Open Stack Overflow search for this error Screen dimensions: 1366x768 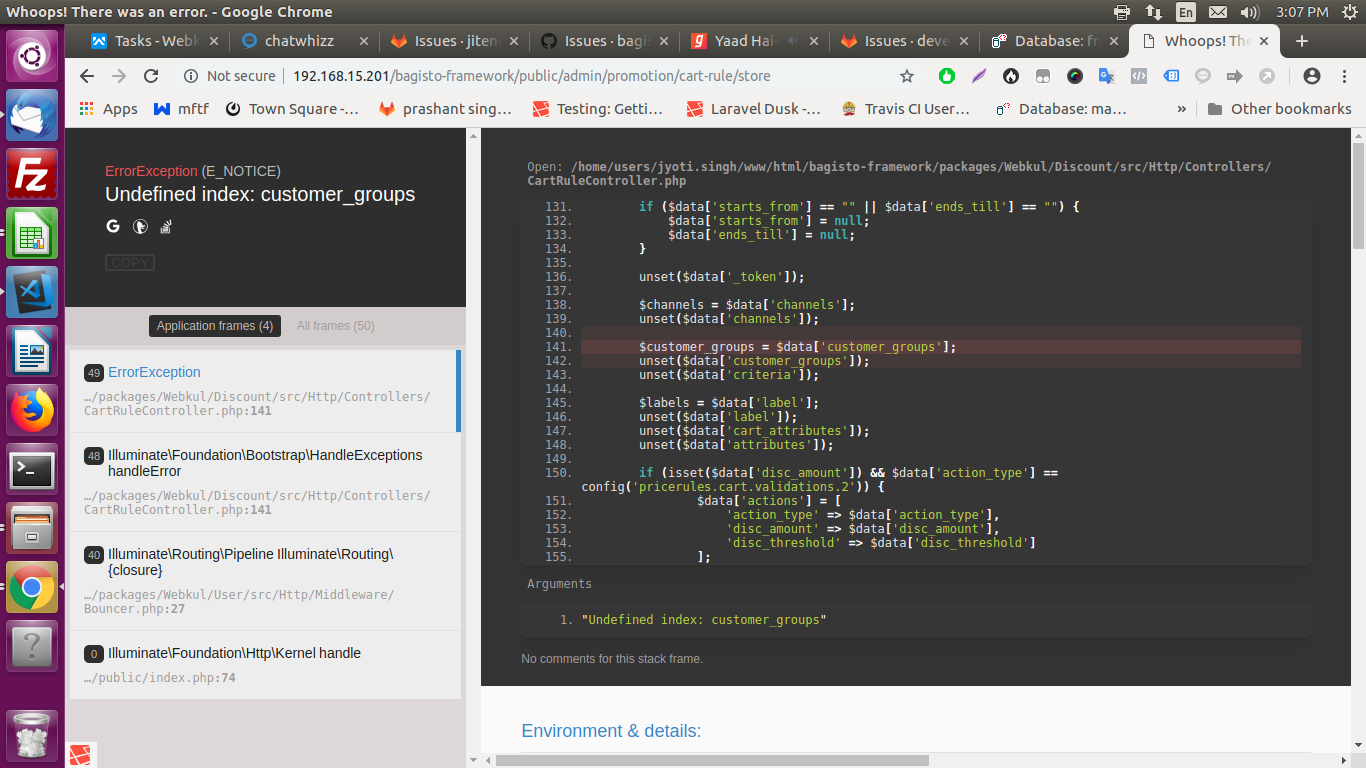point(165,227)
